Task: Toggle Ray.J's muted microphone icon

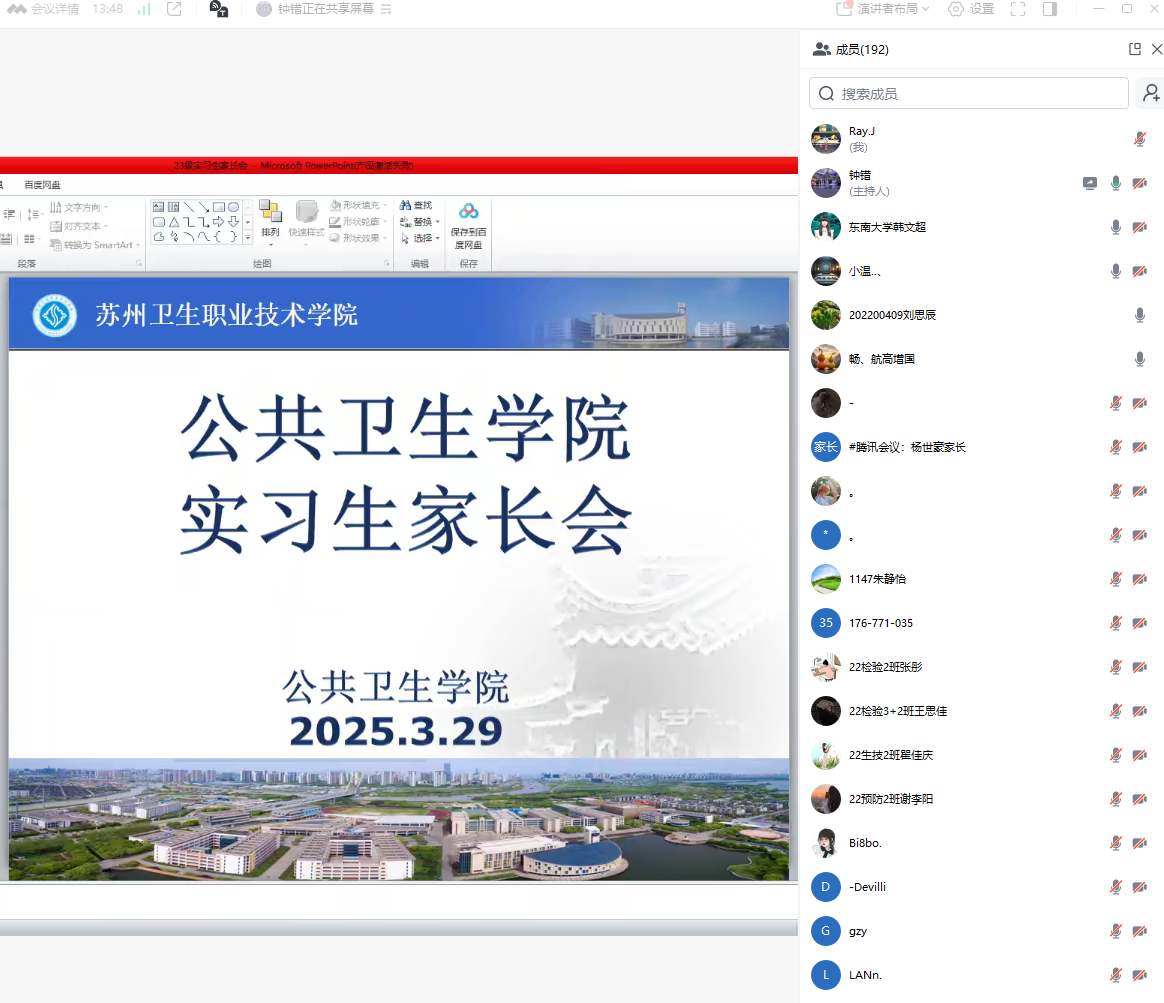Action: click(x=1140, y=139)
